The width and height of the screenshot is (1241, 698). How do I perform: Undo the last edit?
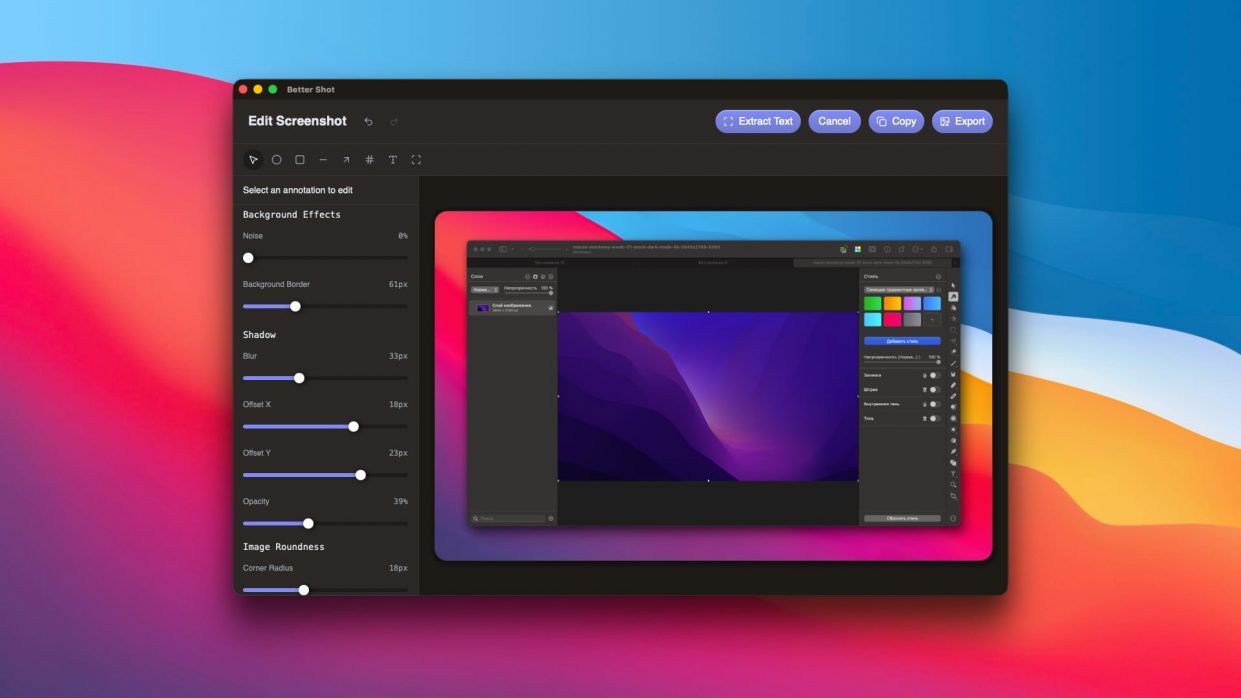point(368,121)
